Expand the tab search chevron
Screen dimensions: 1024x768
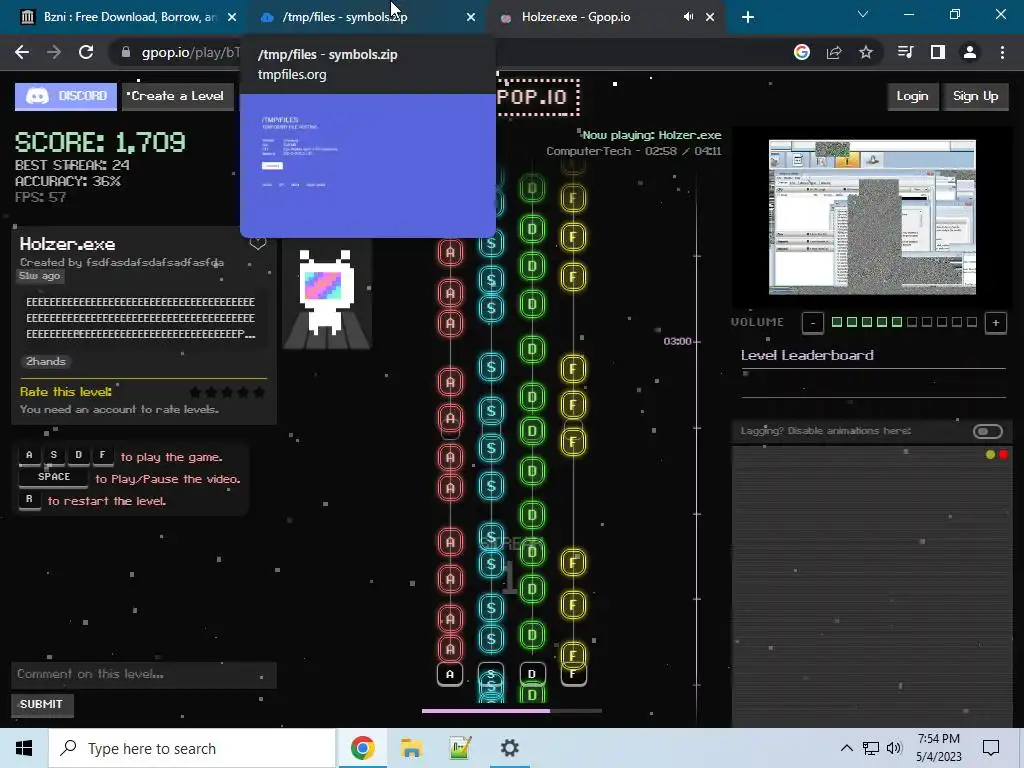(863, 14)
